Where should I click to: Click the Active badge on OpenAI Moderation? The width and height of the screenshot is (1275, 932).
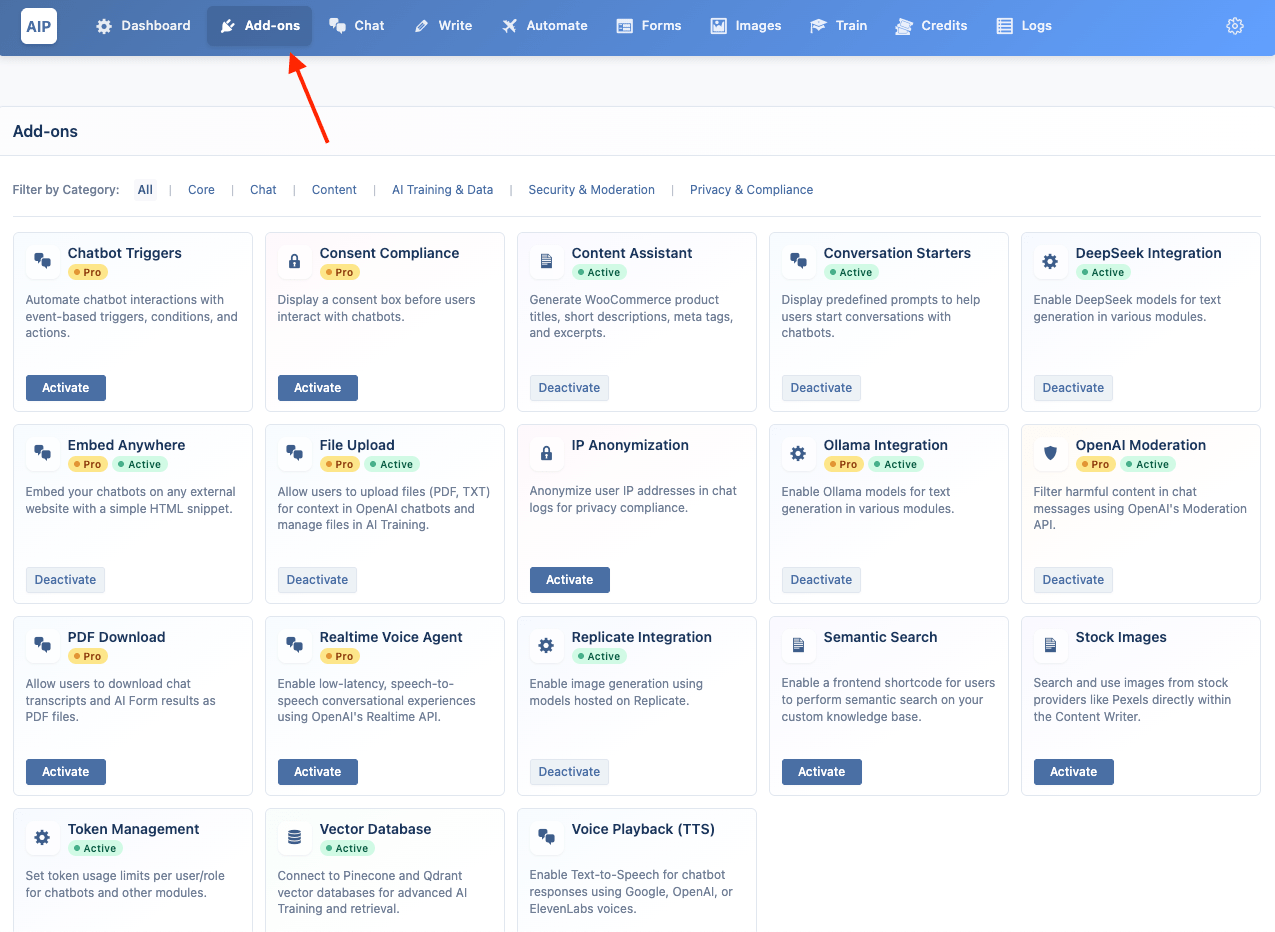coord(1149,464)
